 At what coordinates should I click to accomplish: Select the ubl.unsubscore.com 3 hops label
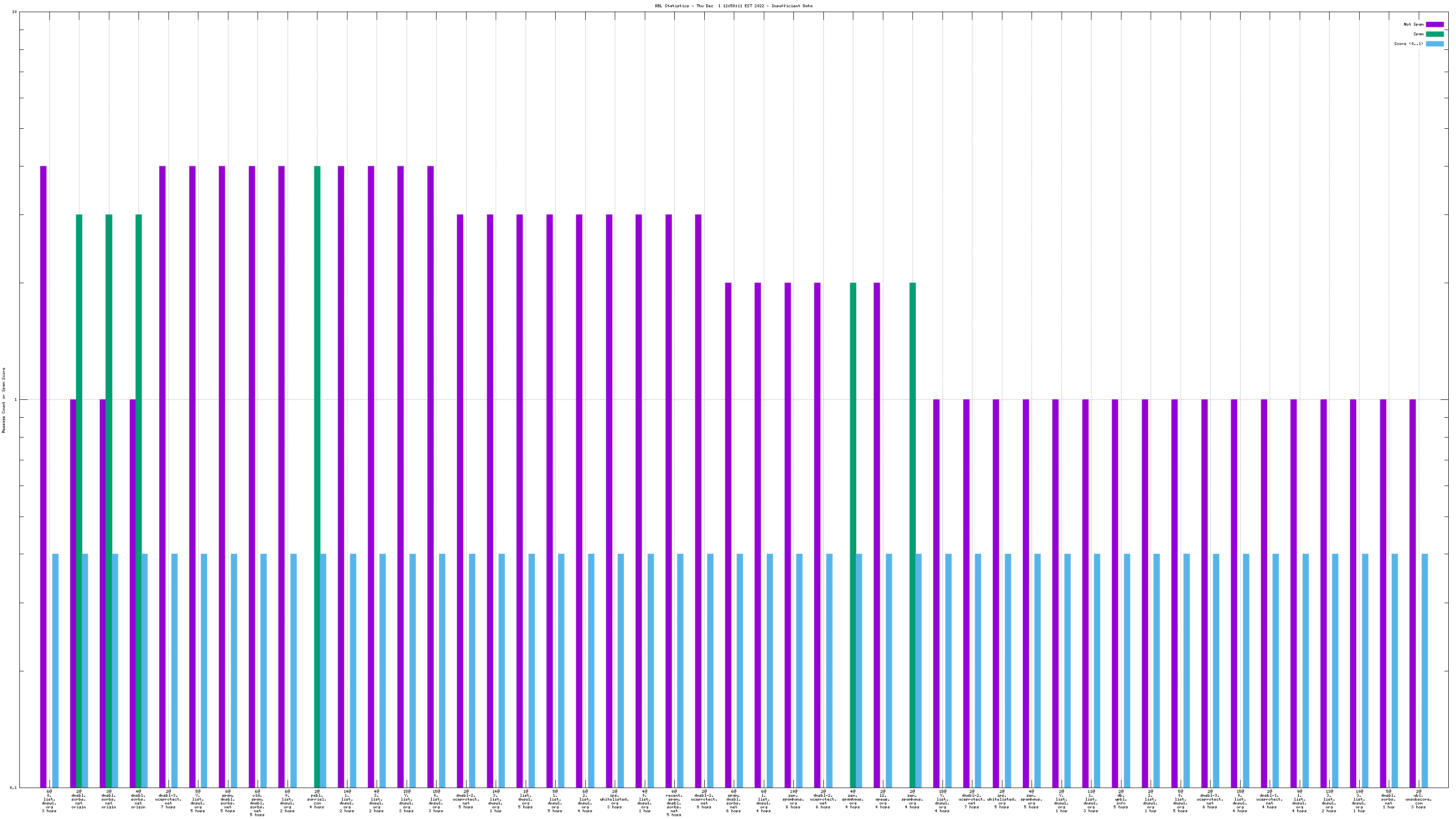1418,799
